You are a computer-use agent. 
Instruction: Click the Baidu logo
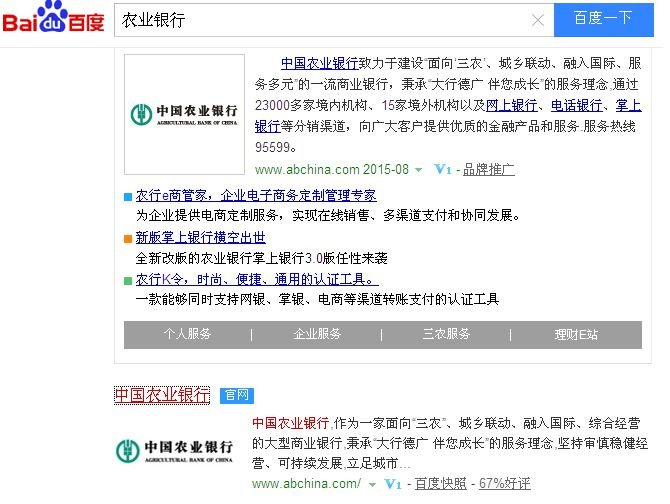point(53,18)
